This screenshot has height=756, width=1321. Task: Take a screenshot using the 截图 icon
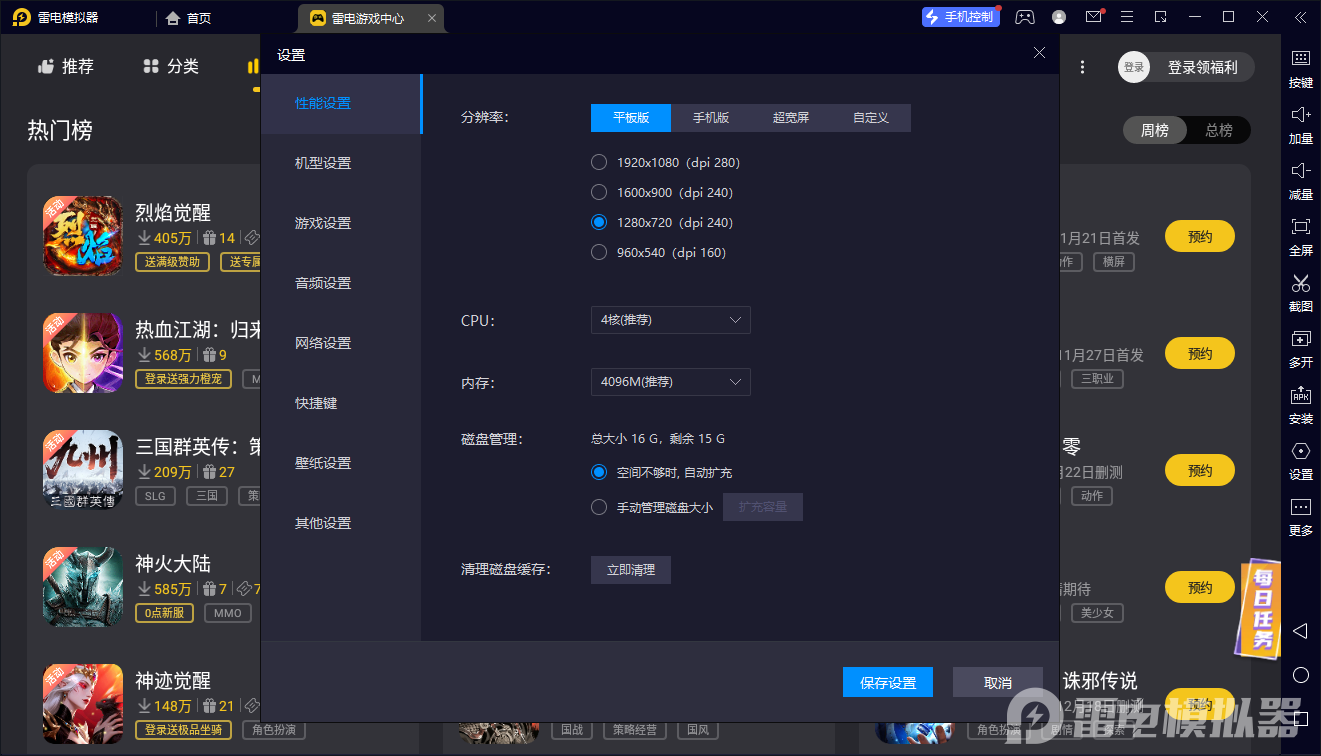tap(1300, 294)
